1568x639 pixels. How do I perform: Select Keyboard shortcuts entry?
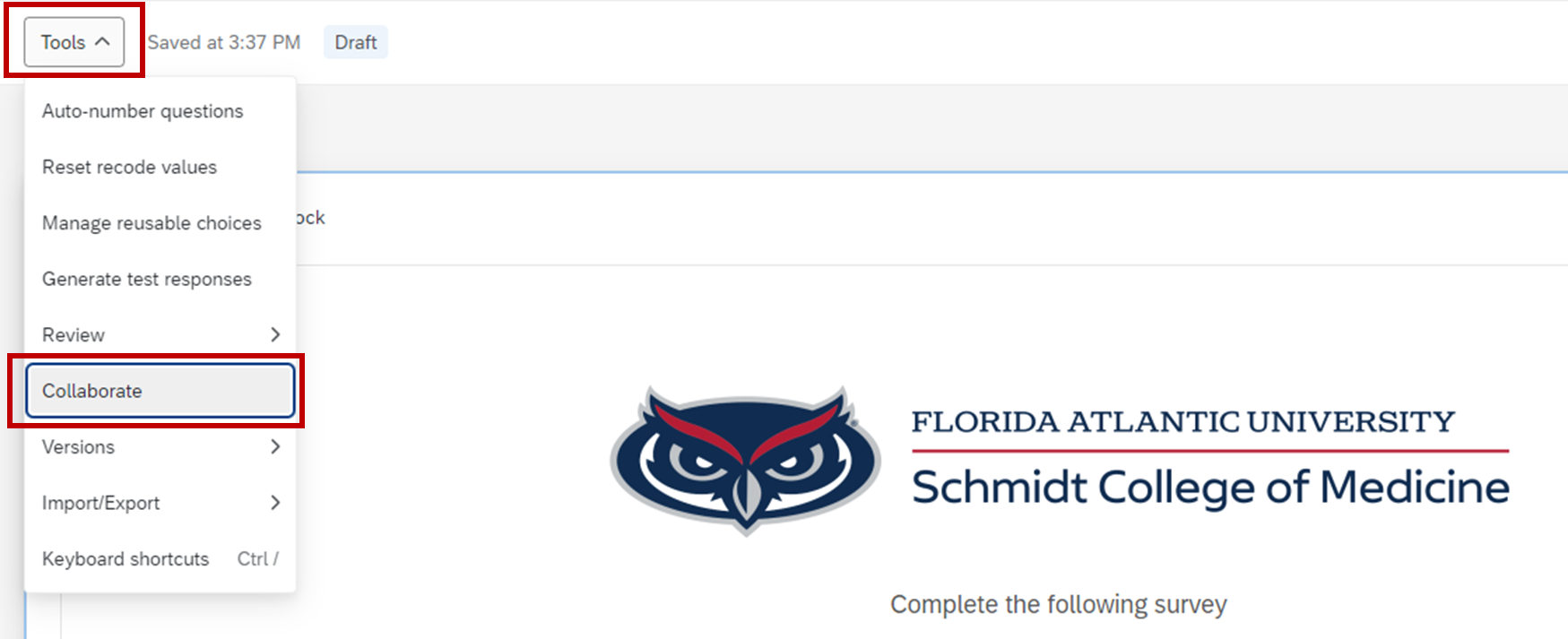[x=160, y=558]
